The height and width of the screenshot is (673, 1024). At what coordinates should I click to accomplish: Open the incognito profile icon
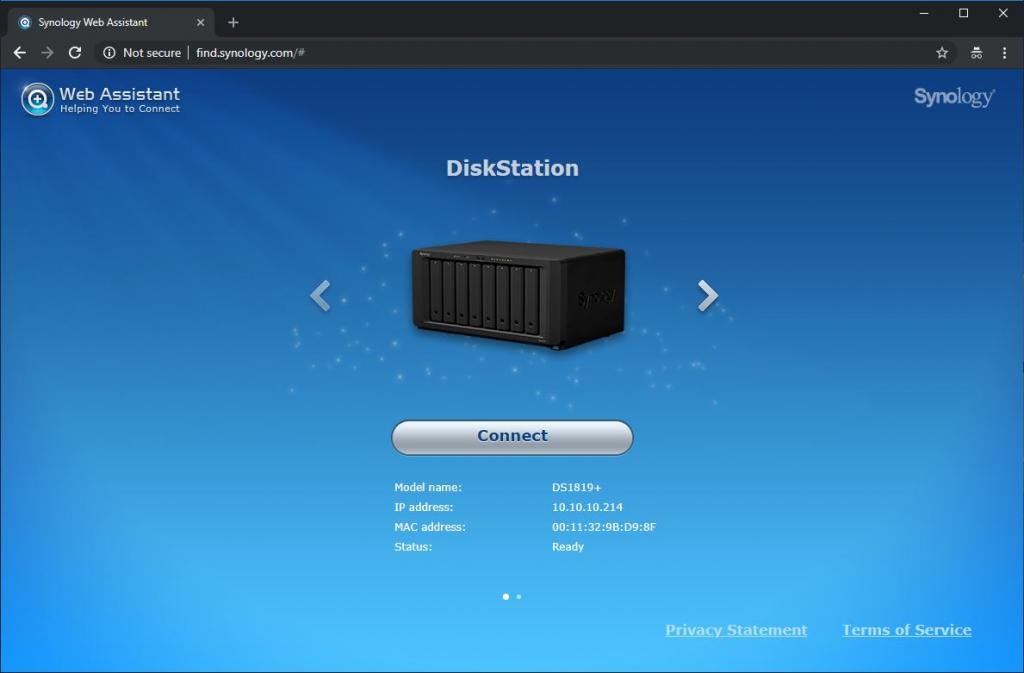[976, 53]
